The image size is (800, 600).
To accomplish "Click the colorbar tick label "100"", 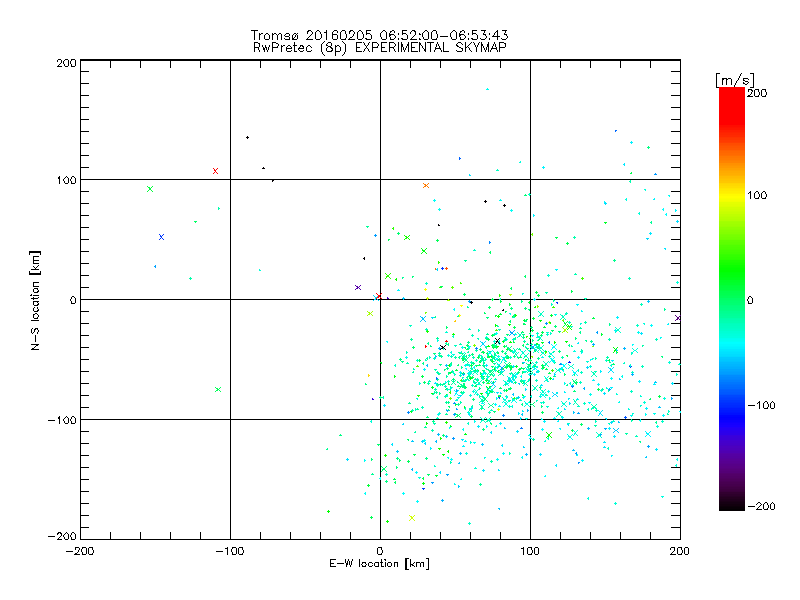I will (x=757, y=195).
